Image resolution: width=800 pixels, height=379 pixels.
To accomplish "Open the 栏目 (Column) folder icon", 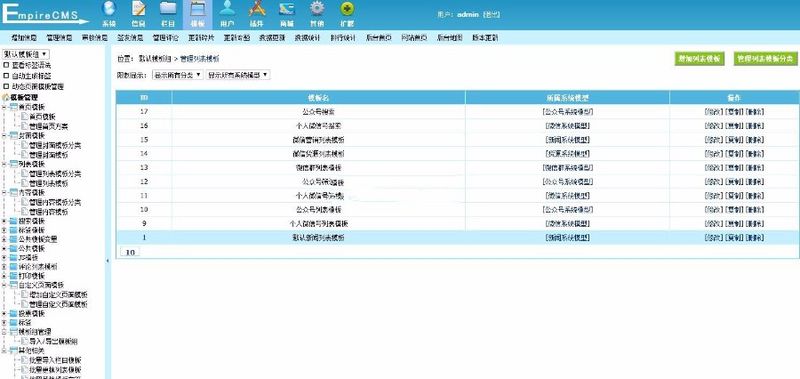I will pos(168,9).
